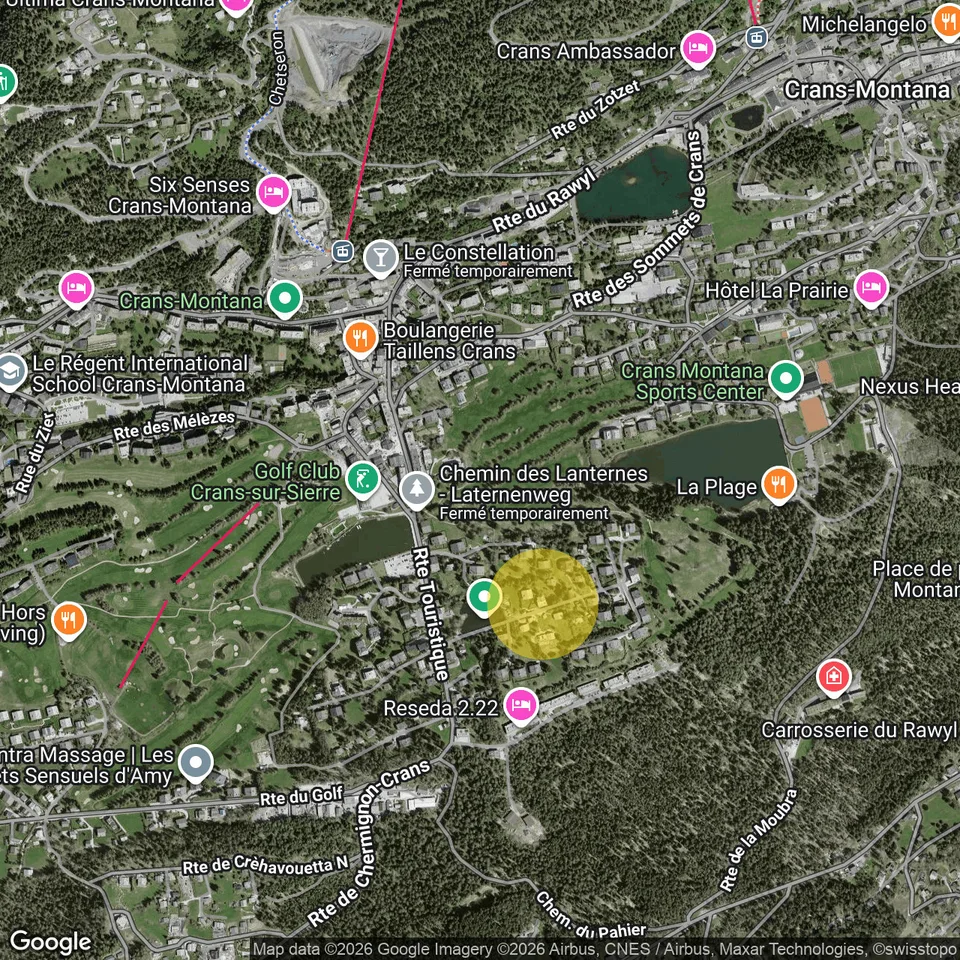
Task: Click the pink hotel pin left of Crans-Montana label
Action: (77, 288)
